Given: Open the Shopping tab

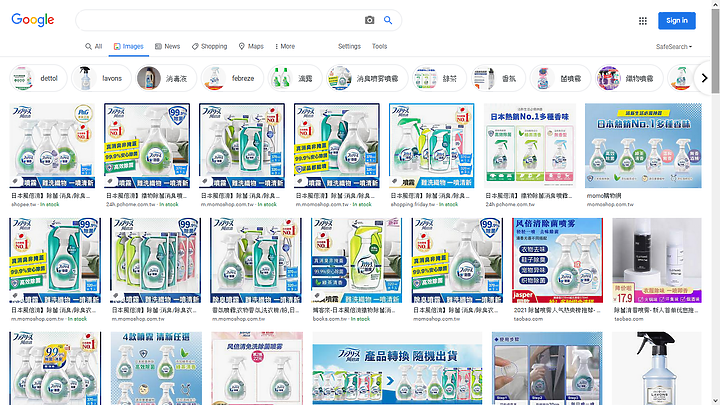Looking at the screenshot, I should tap(209, 46).
